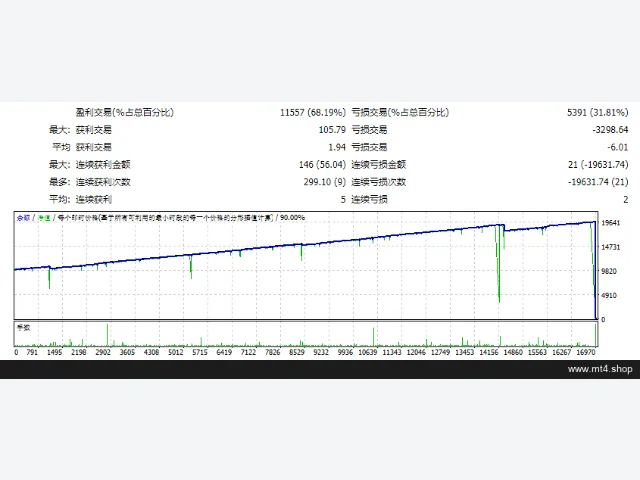Screen dimensions: 640x480
Task: Select the average profit trade value 1.94
Action: pos(337,147)
